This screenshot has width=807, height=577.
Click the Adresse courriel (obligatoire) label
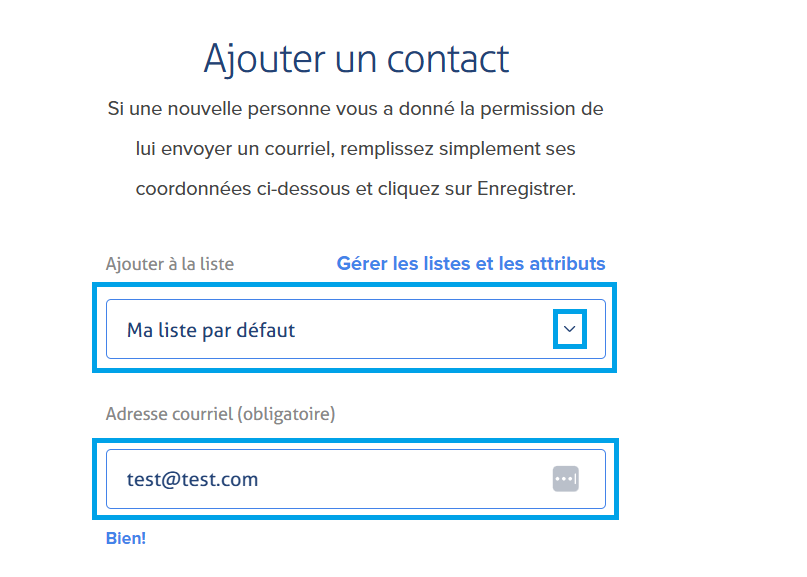click(x=220, y=414)
